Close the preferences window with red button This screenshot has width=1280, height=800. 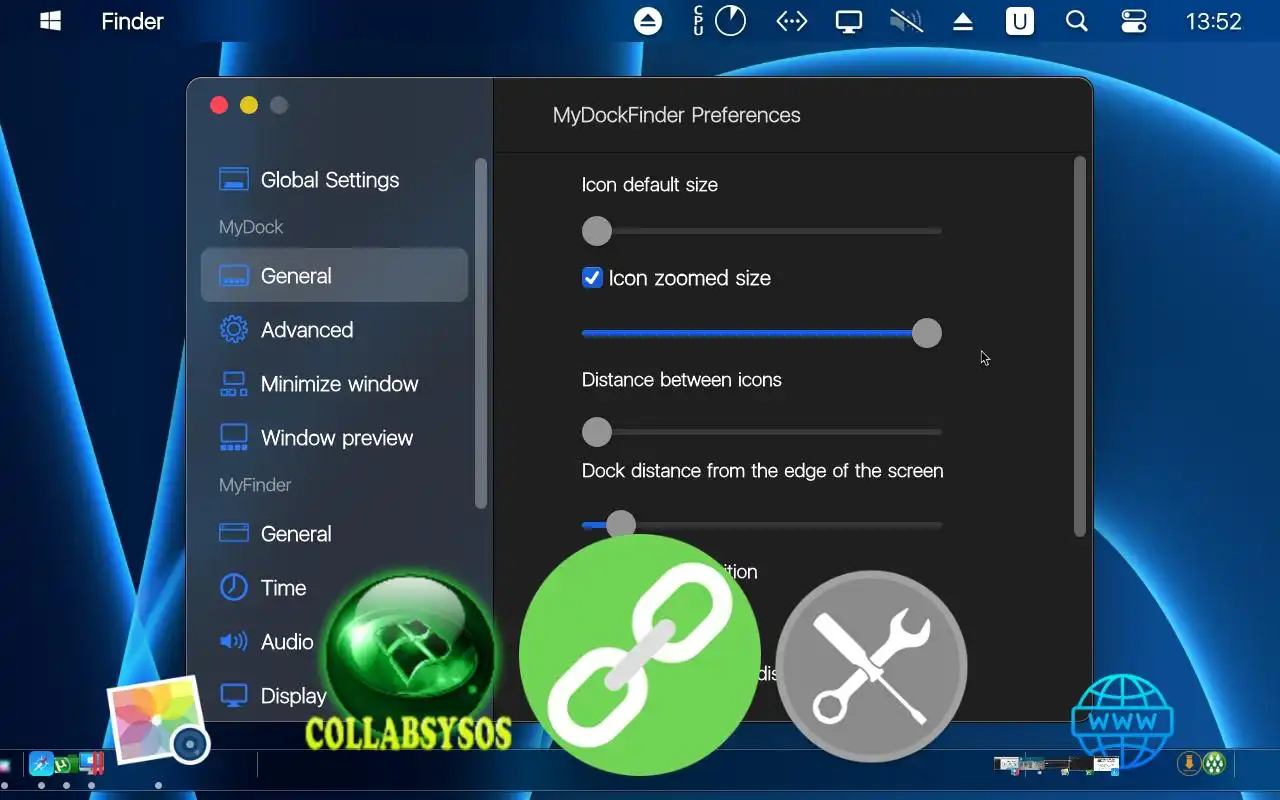(x=219, y=105)
